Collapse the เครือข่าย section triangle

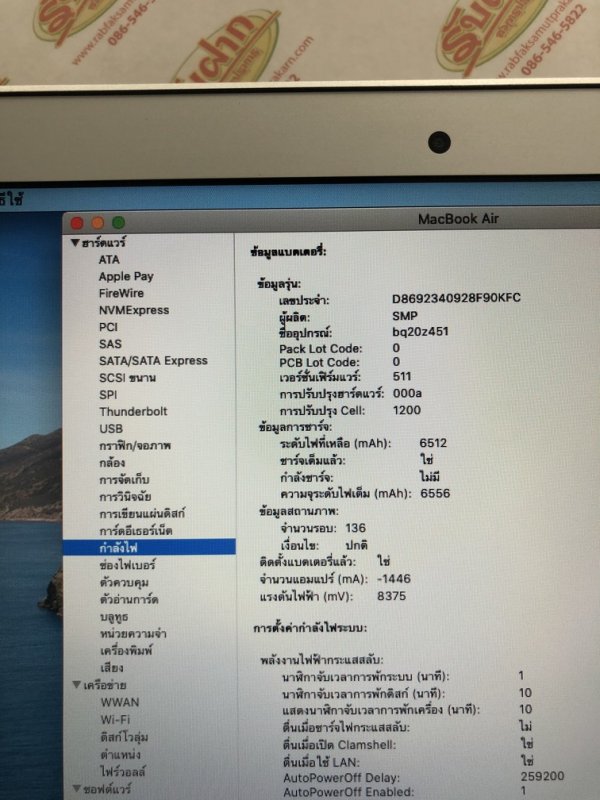[x=77, y=685]
